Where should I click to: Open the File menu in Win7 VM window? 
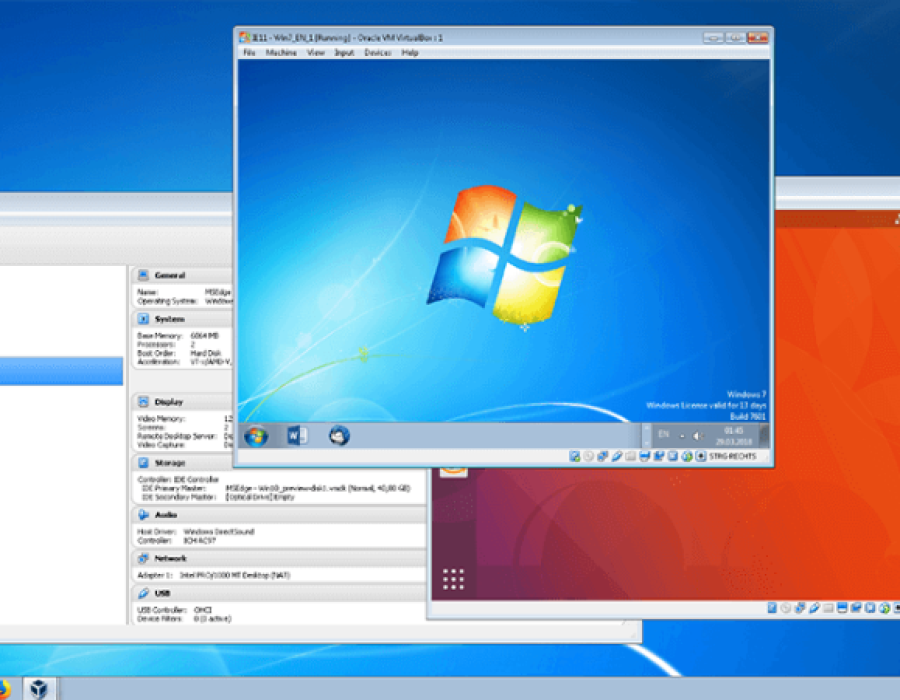pos(249,53)
